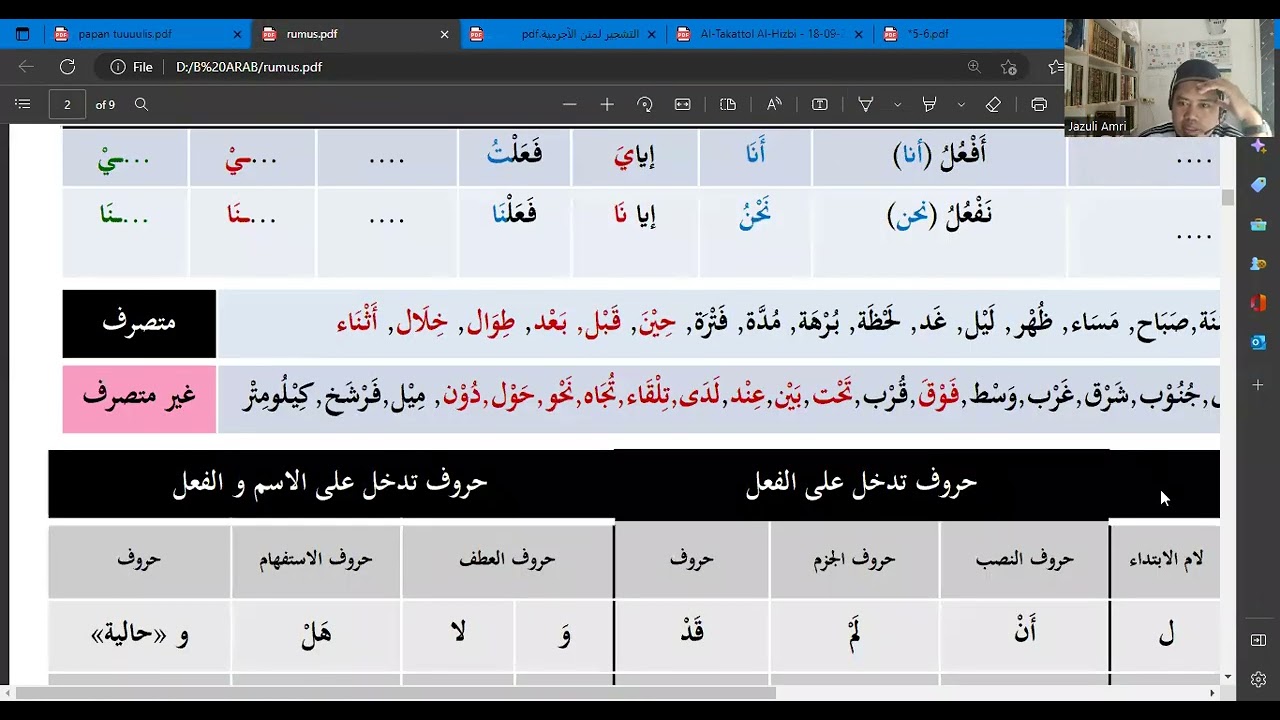This screenshot has width=1280, height=720.
Task: Click the page number input field
Action: pyautogui.click(x=67, y=104)
